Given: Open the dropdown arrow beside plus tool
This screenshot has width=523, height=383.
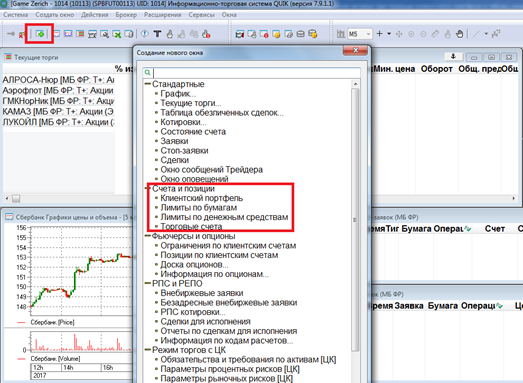Looking at the screenshot, I should click(x=389, y=34).
